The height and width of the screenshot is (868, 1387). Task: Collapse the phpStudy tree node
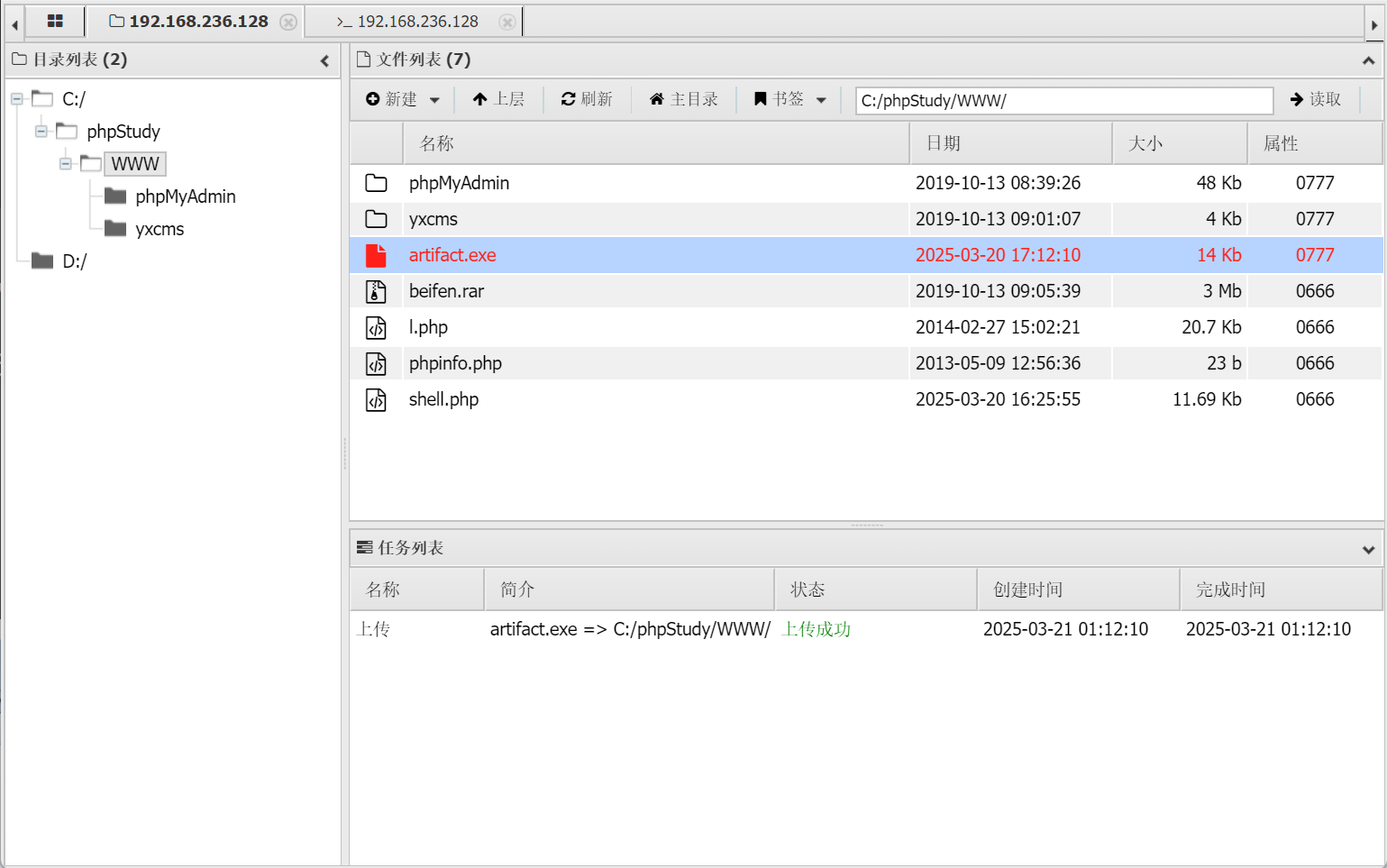pyautogui.click(x=41, y=132)
